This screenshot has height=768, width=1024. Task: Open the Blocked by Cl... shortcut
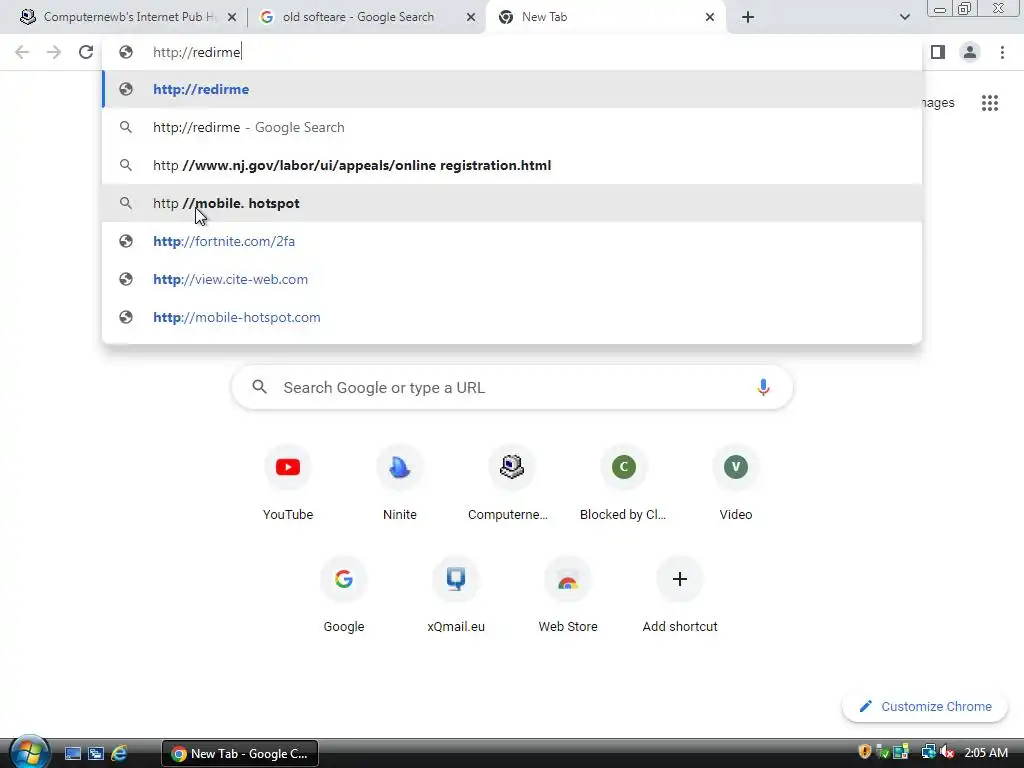624,483
